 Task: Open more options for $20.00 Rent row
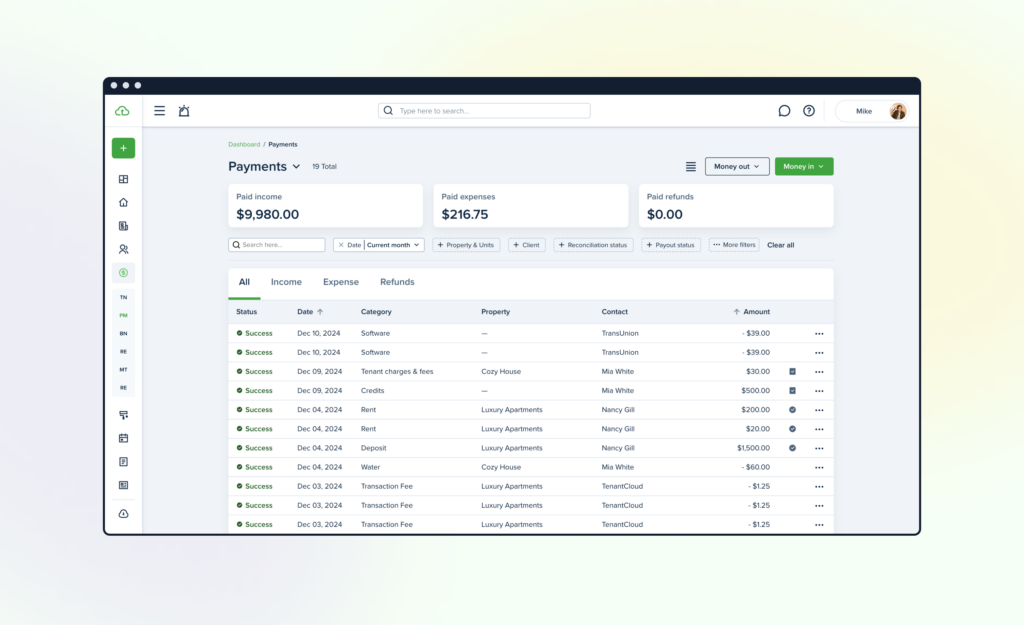[x=819, y=429]
